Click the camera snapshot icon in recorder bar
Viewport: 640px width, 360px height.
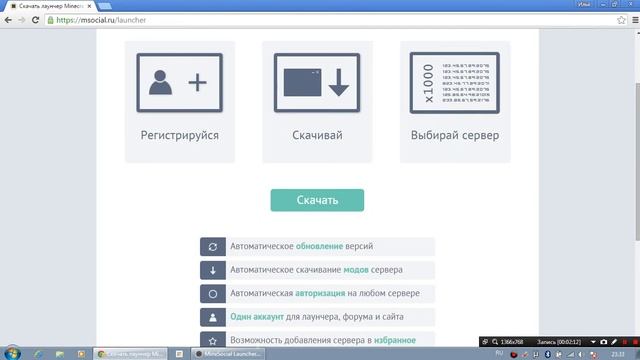point(604,342)
